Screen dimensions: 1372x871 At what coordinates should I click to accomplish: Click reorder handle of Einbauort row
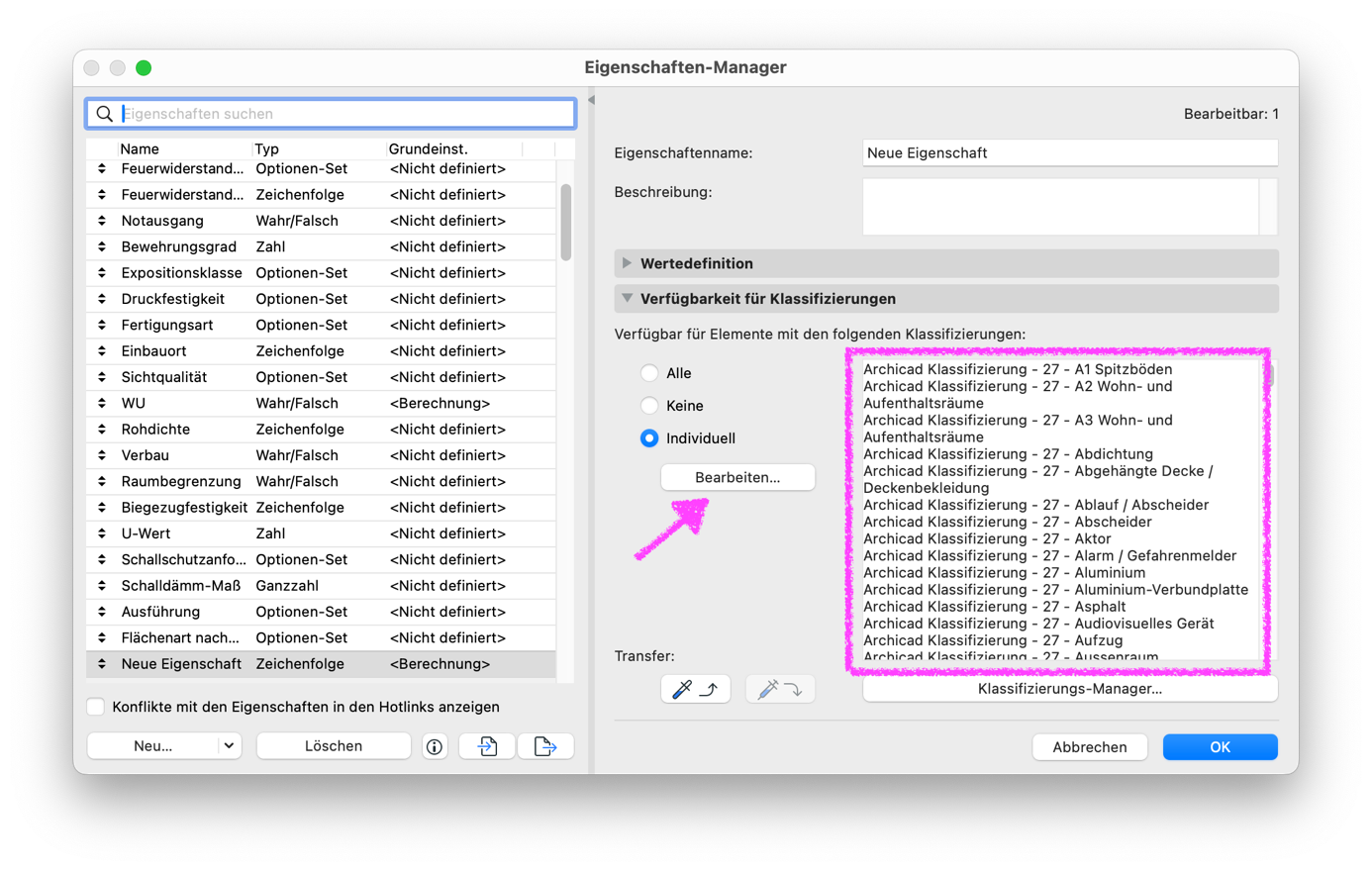(102, 351)
